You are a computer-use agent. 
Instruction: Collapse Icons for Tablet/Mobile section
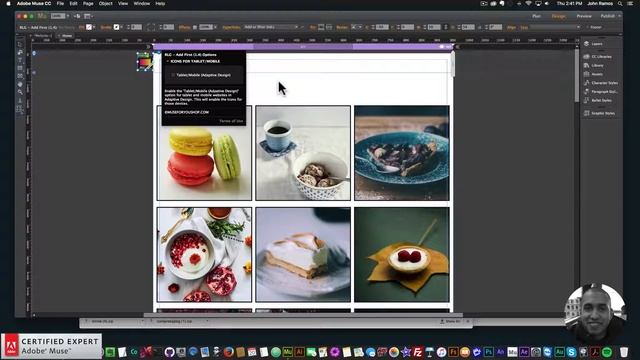click(167, 61)
